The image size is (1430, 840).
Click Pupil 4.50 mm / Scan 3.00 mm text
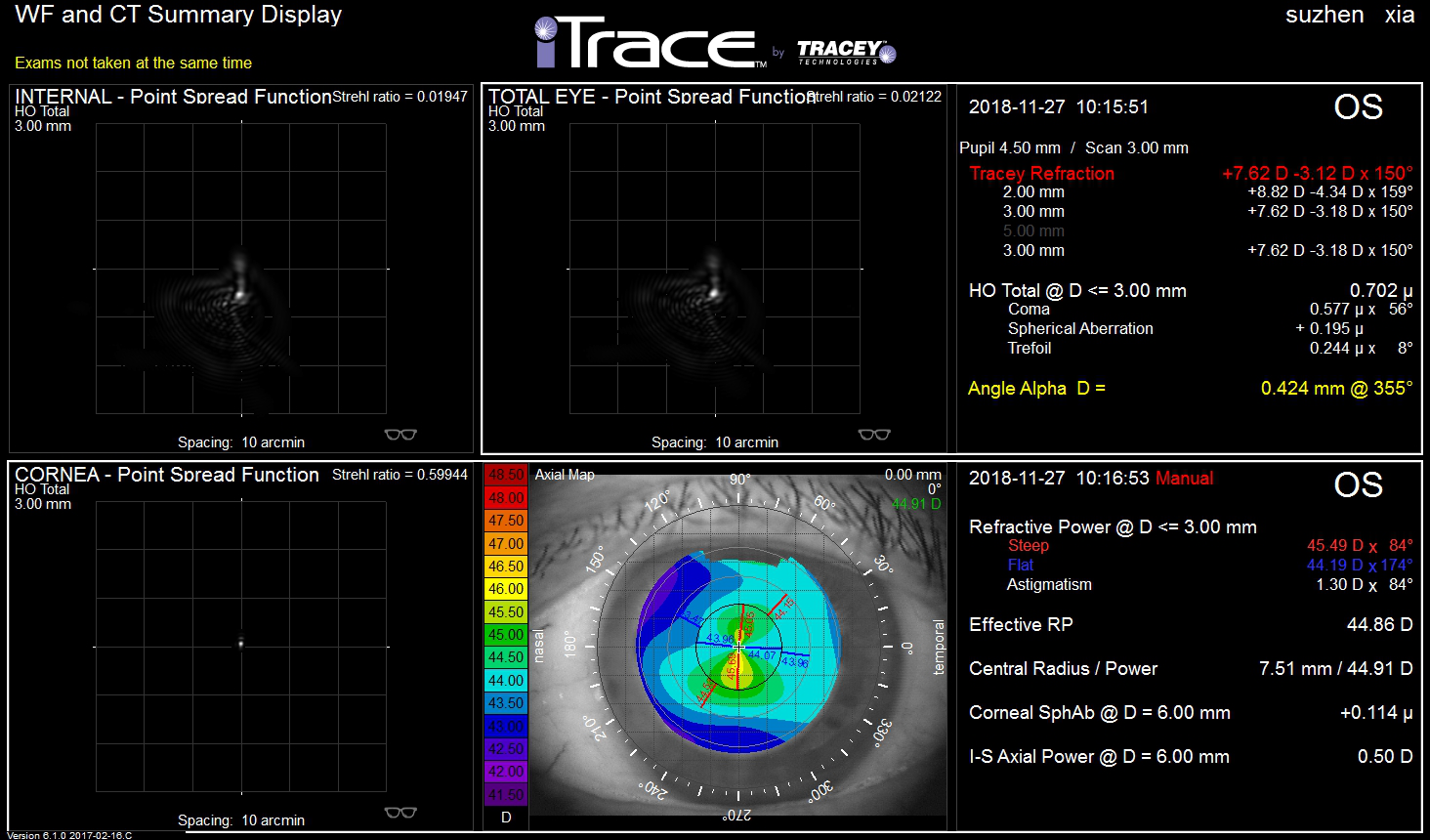(1073, 148)
